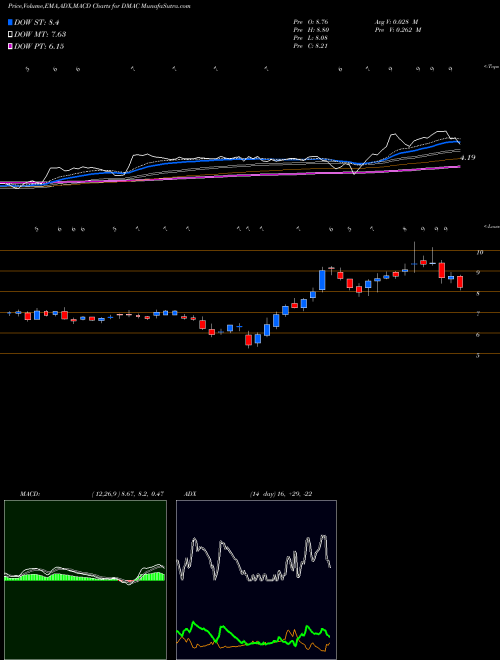This screenshot has width=500, height=660.
Task: Click the price axis label 9
Action: (x=478, y=273)
